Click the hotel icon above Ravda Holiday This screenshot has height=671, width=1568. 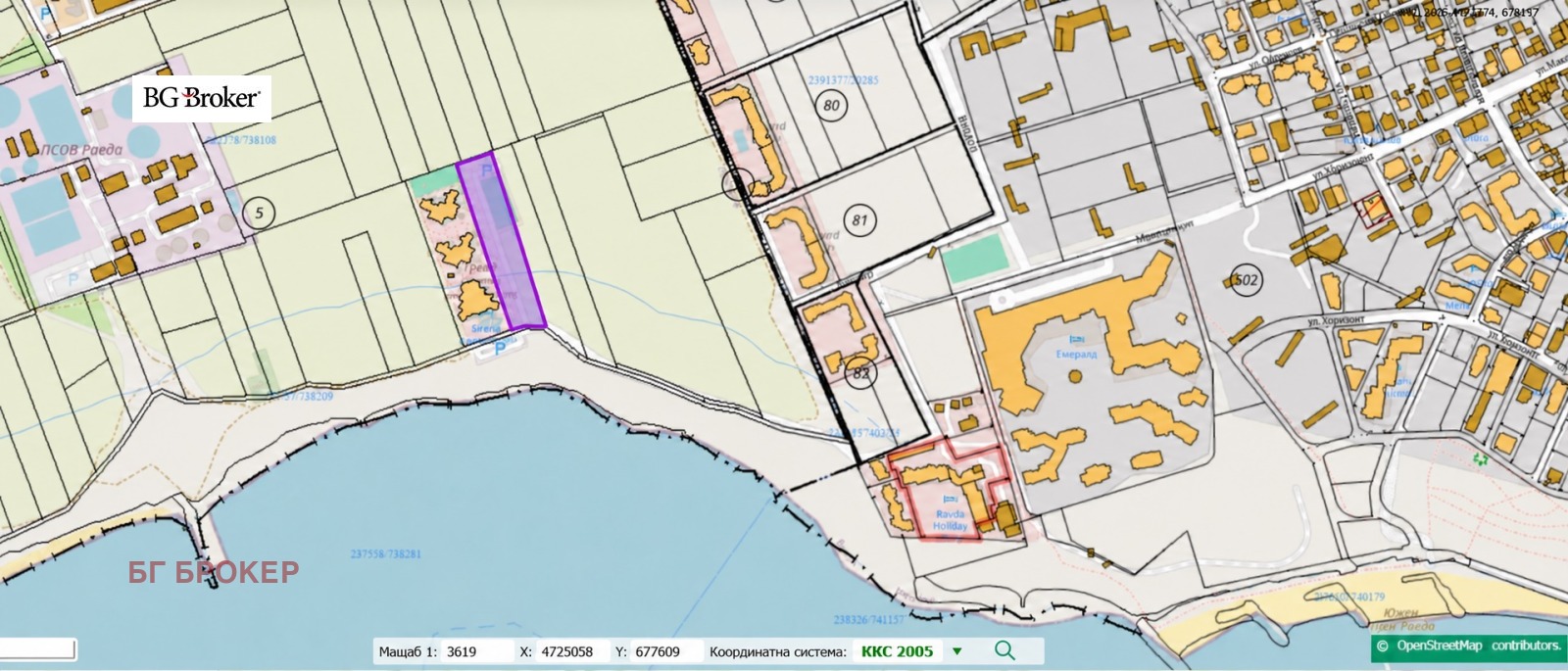coord(949,499)
